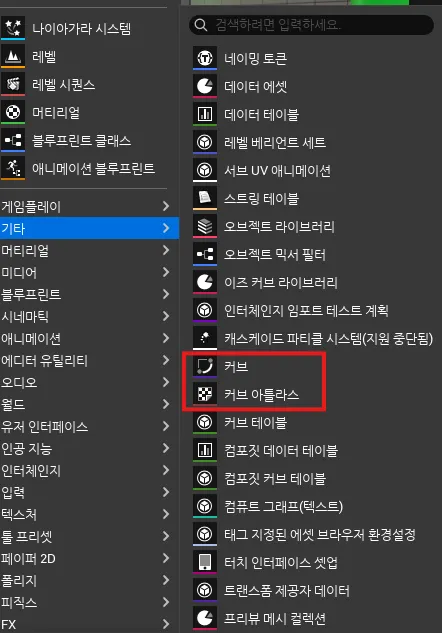Click the 커브 아틀라스 checker icon
This screenshot has width=442, height=633.
click(205, 394)
